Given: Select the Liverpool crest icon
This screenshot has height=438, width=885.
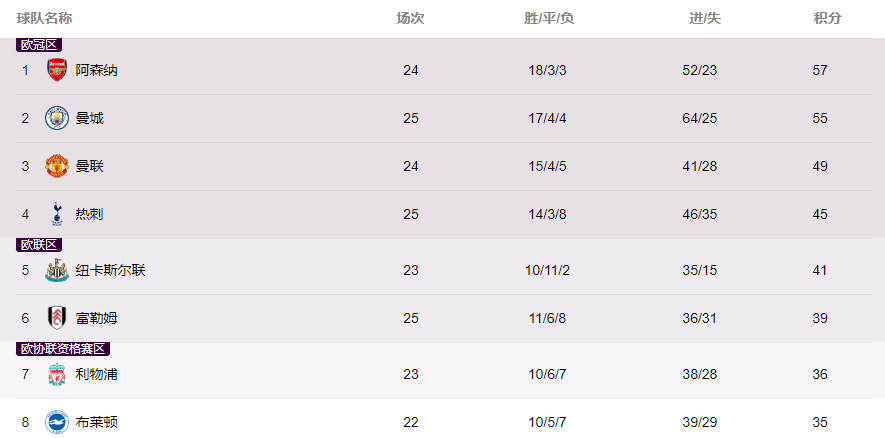Looking at the screenshot, I should click(x=57, y=374).
